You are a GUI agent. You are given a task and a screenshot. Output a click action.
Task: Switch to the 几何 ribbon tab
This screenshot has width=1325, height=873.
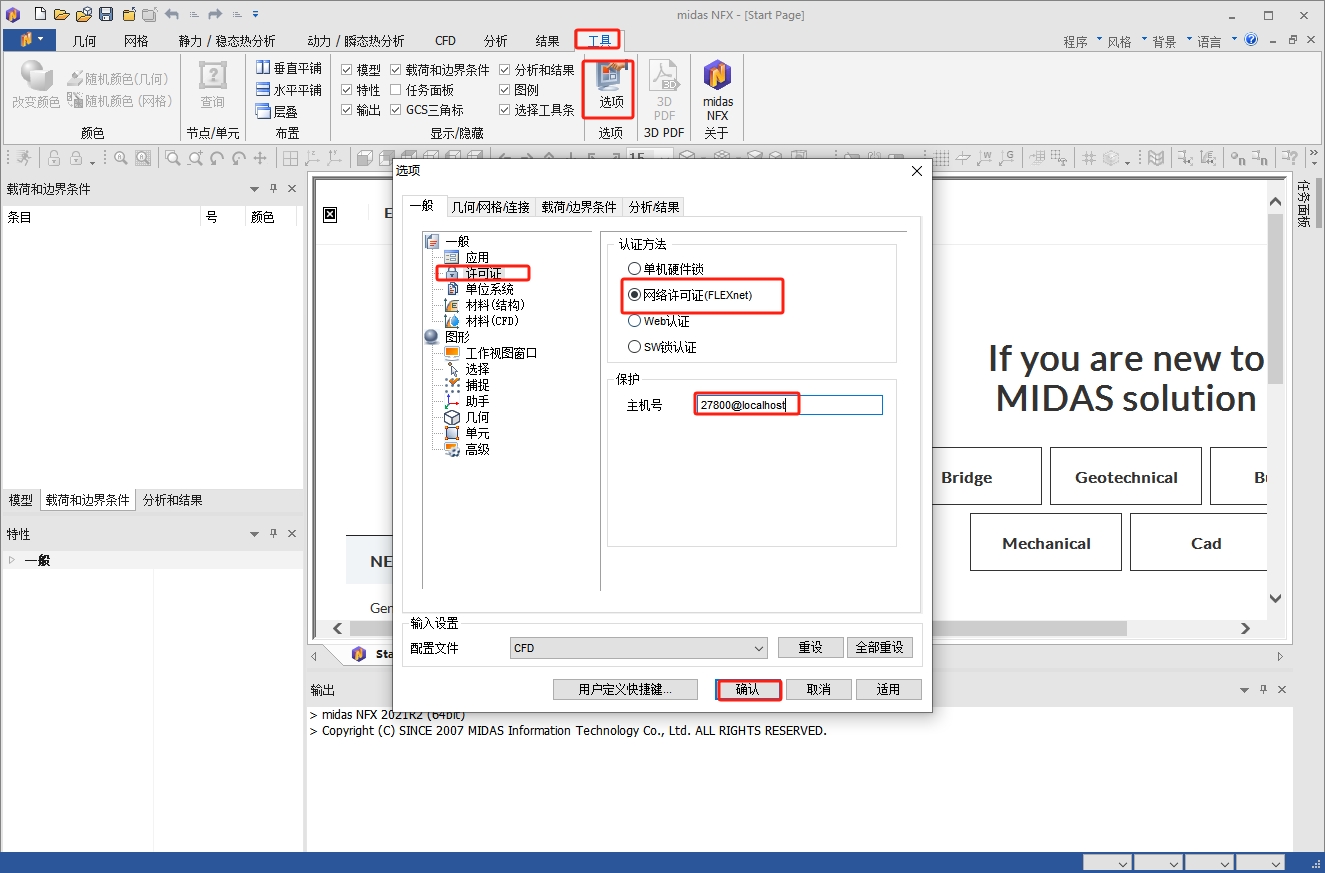coord(85,41)
